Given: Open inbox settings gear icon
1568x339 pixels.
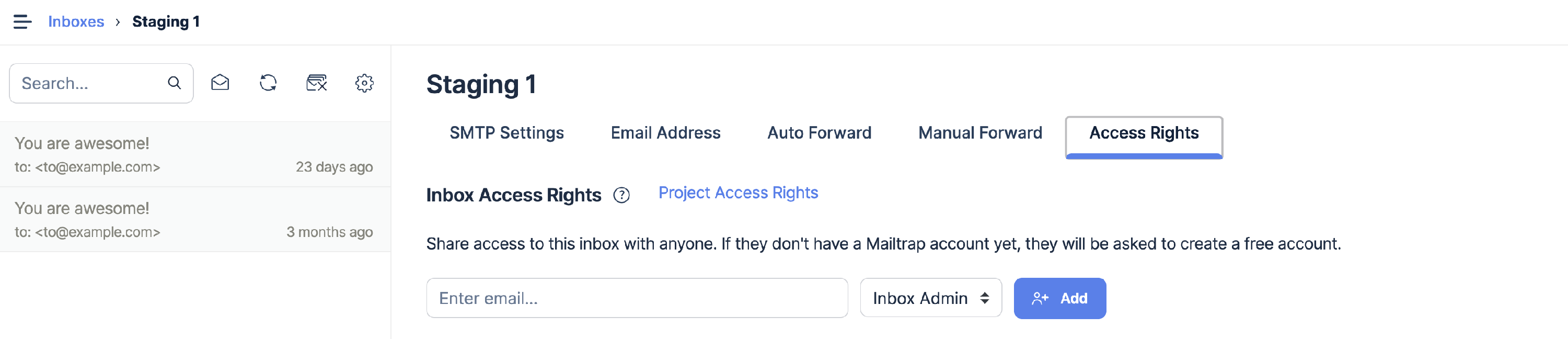Looking at the screenshot, I should 364,83.
